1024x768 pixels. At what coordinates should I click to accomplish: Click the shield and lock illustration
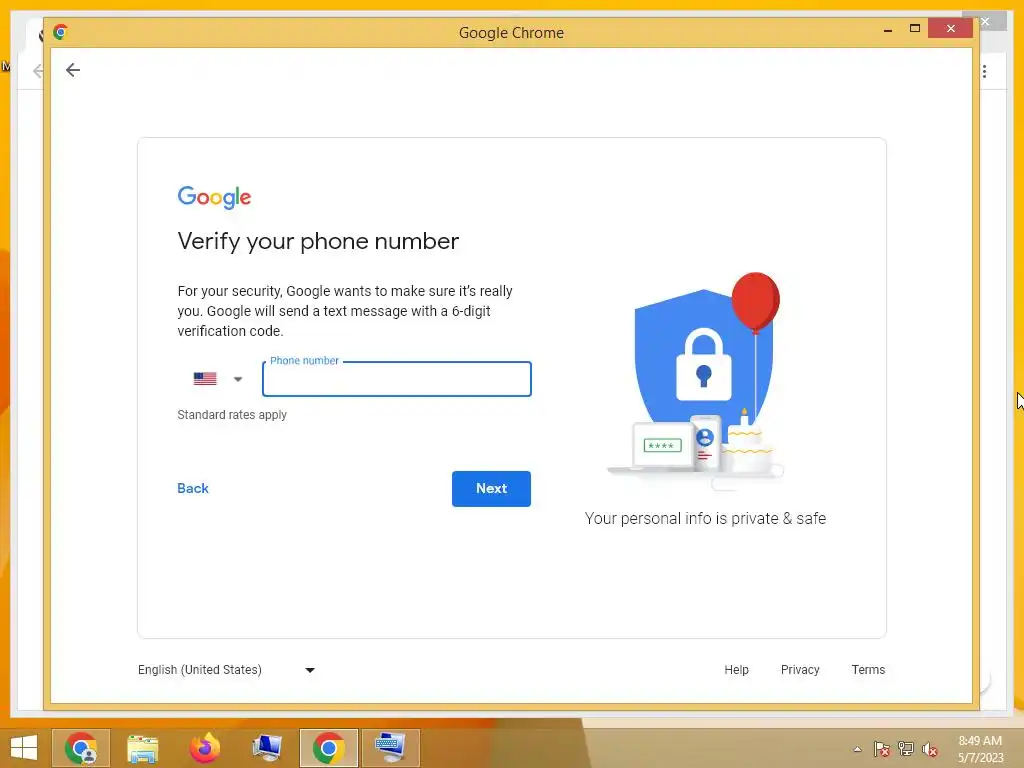tap(698, 381)
